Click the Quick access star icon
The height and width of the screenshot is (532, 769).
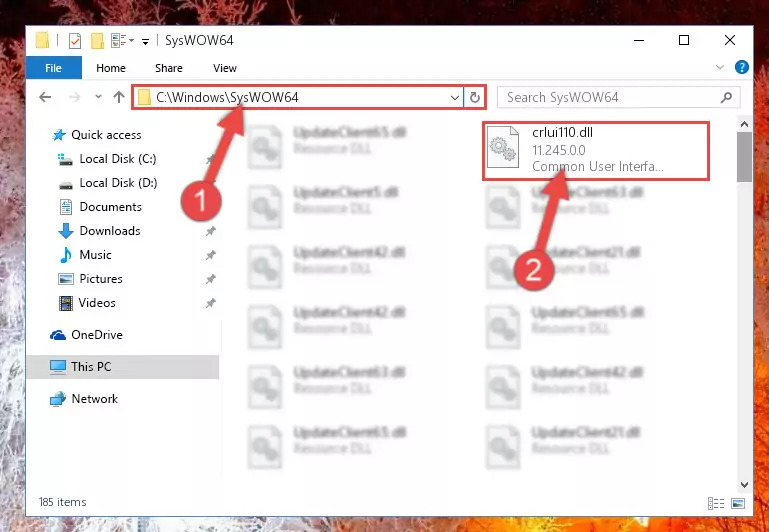tap(59, 135)
